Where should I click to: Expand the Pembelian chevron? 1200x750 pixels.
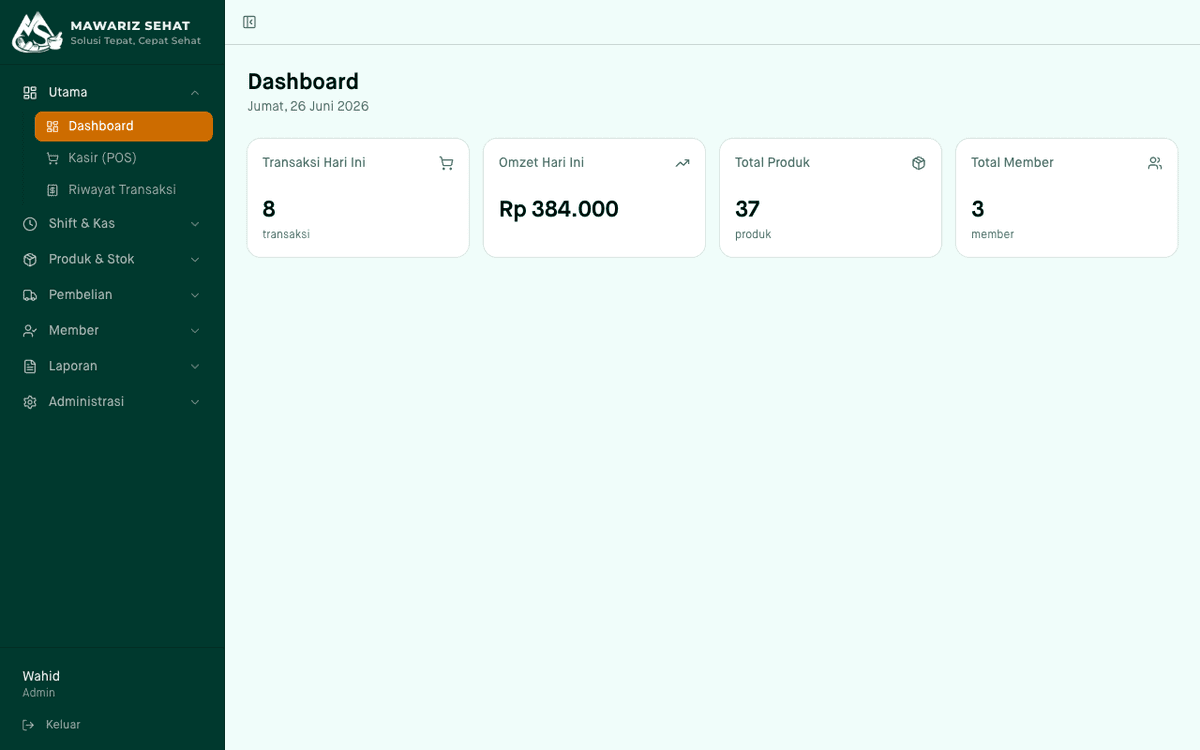[195, 295]
